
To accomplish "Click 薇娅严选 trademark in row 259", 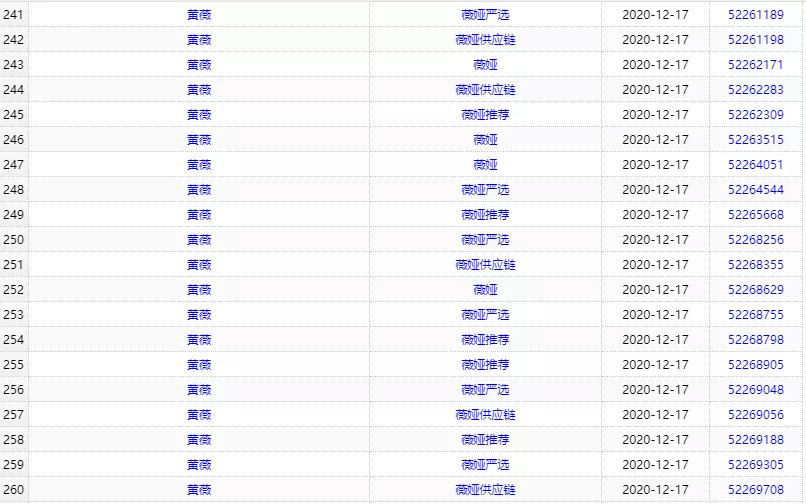I will click(485, 465).
